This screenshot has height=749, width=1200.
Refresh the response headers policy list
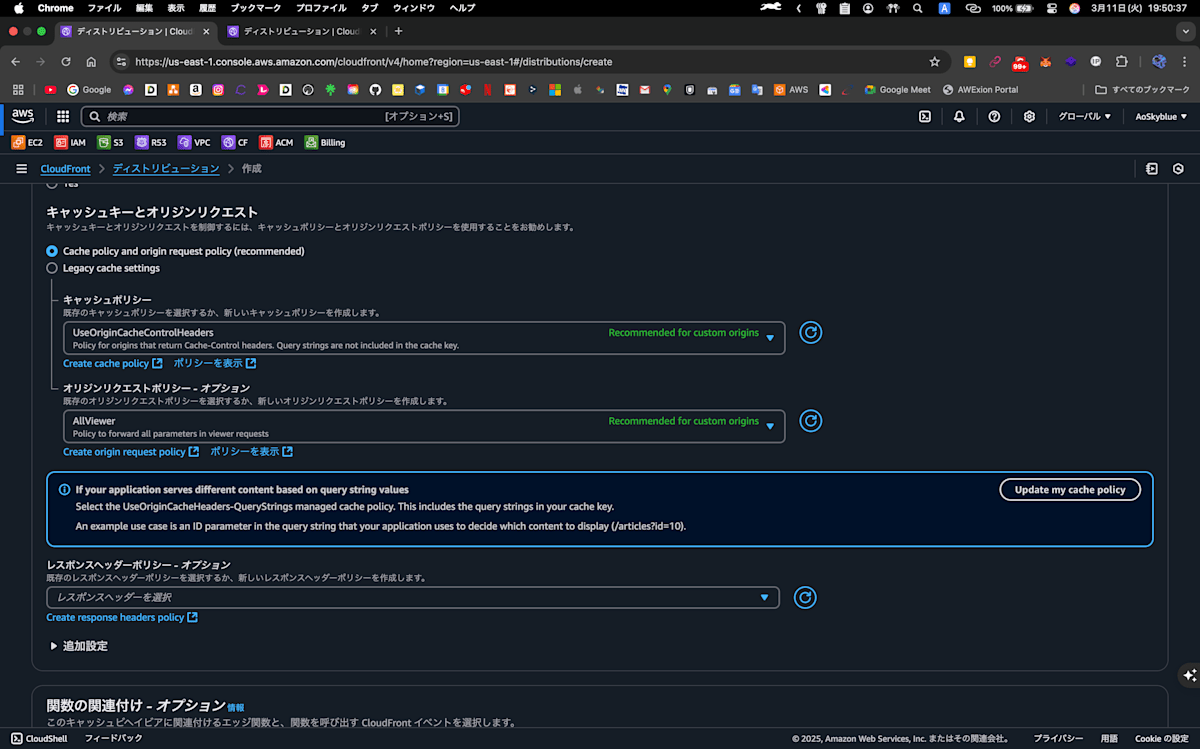point(805,597)
